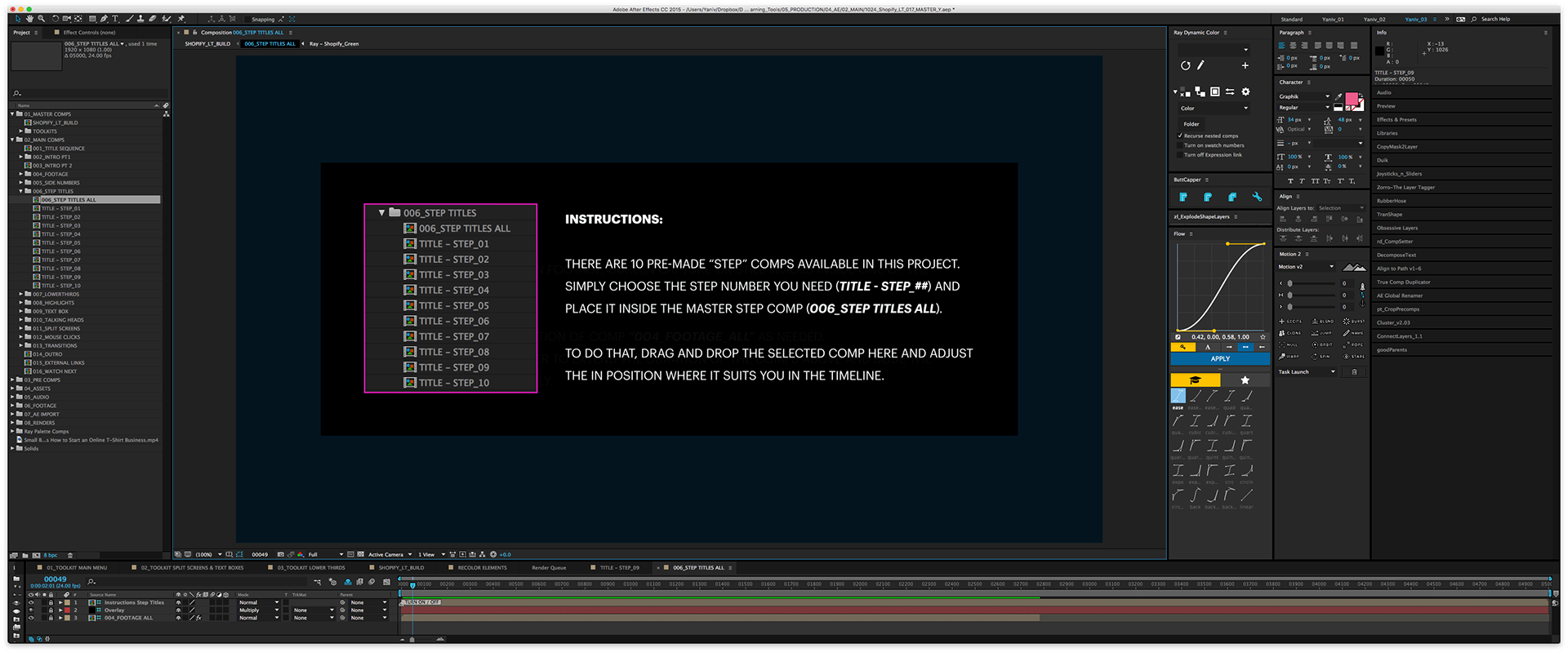Click current time 00049 field in timeline
The image size is (1568, 653).
click(x=55, y=579)
